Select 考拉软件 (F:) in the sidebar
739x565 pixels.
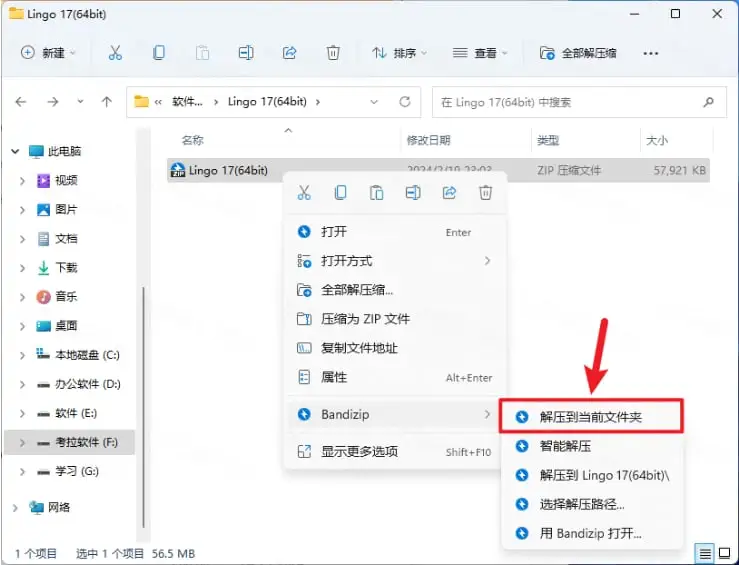[69, 442]
